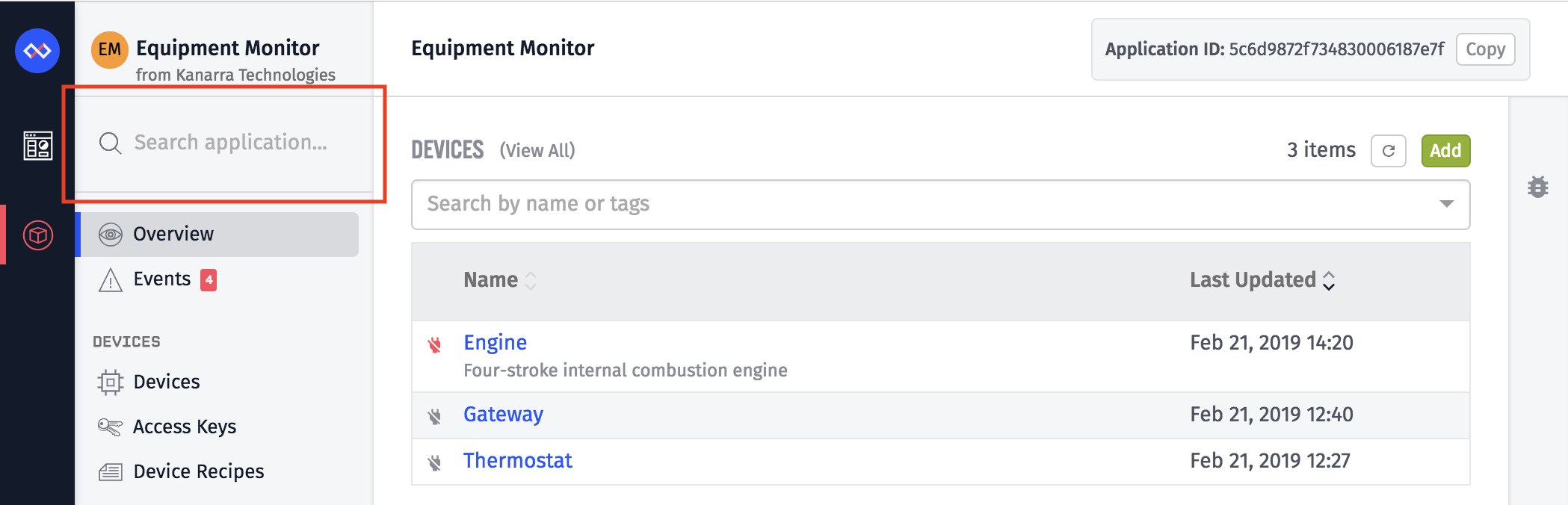Click the Losant logo icon
The image size is (1568, 505).
37,51
